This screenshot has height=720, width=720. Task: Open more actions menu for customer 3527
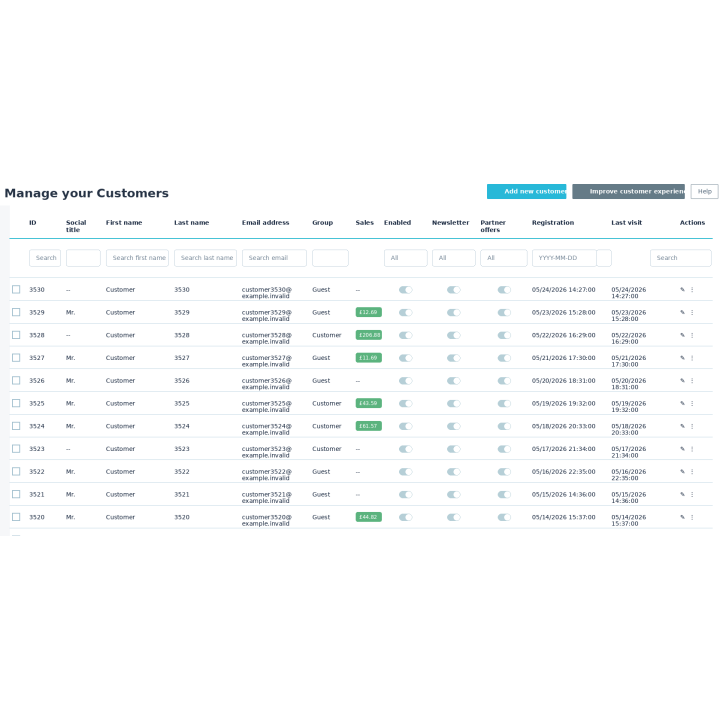click(692, 358)
